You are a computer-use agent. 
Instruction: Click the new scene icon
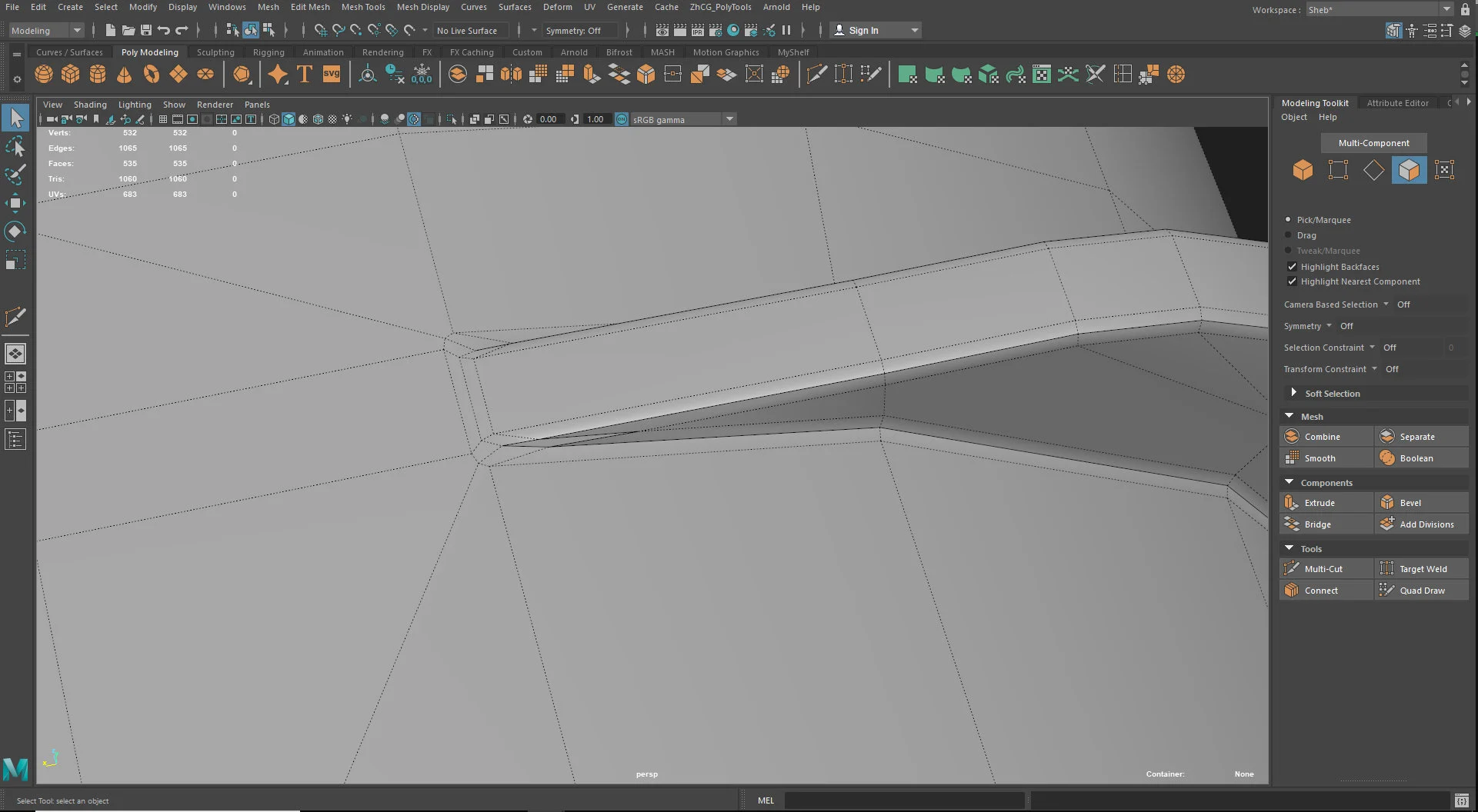110,30
